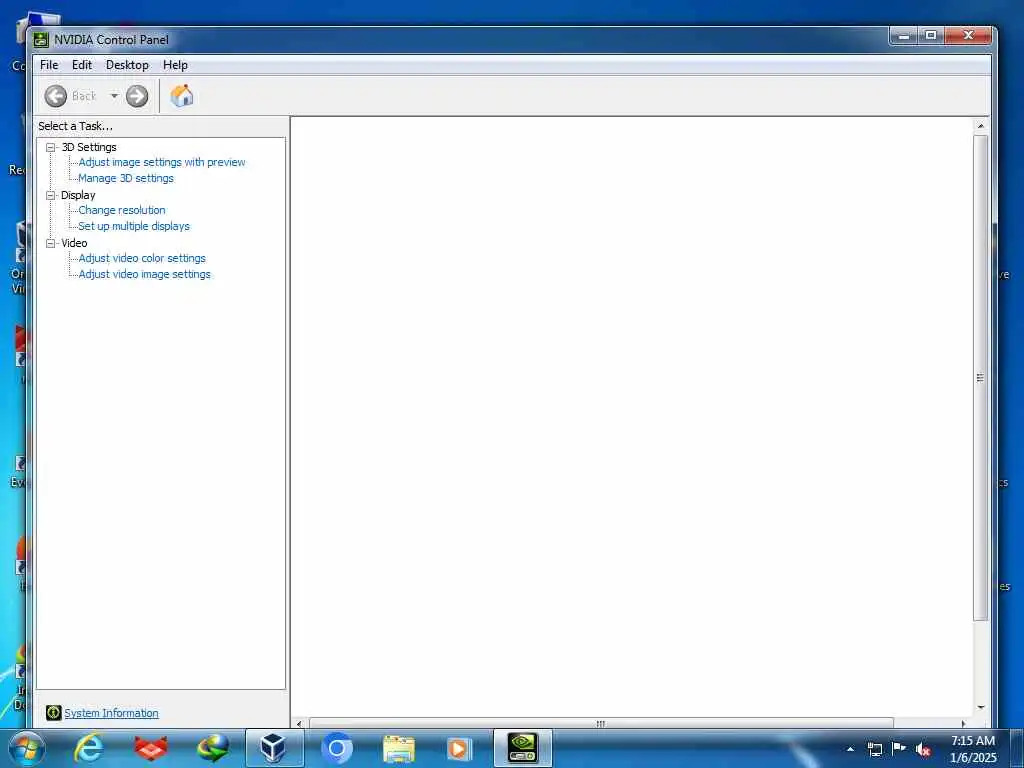
Task: Click the horizontal scrollbar right arrow
Action: 964,724
